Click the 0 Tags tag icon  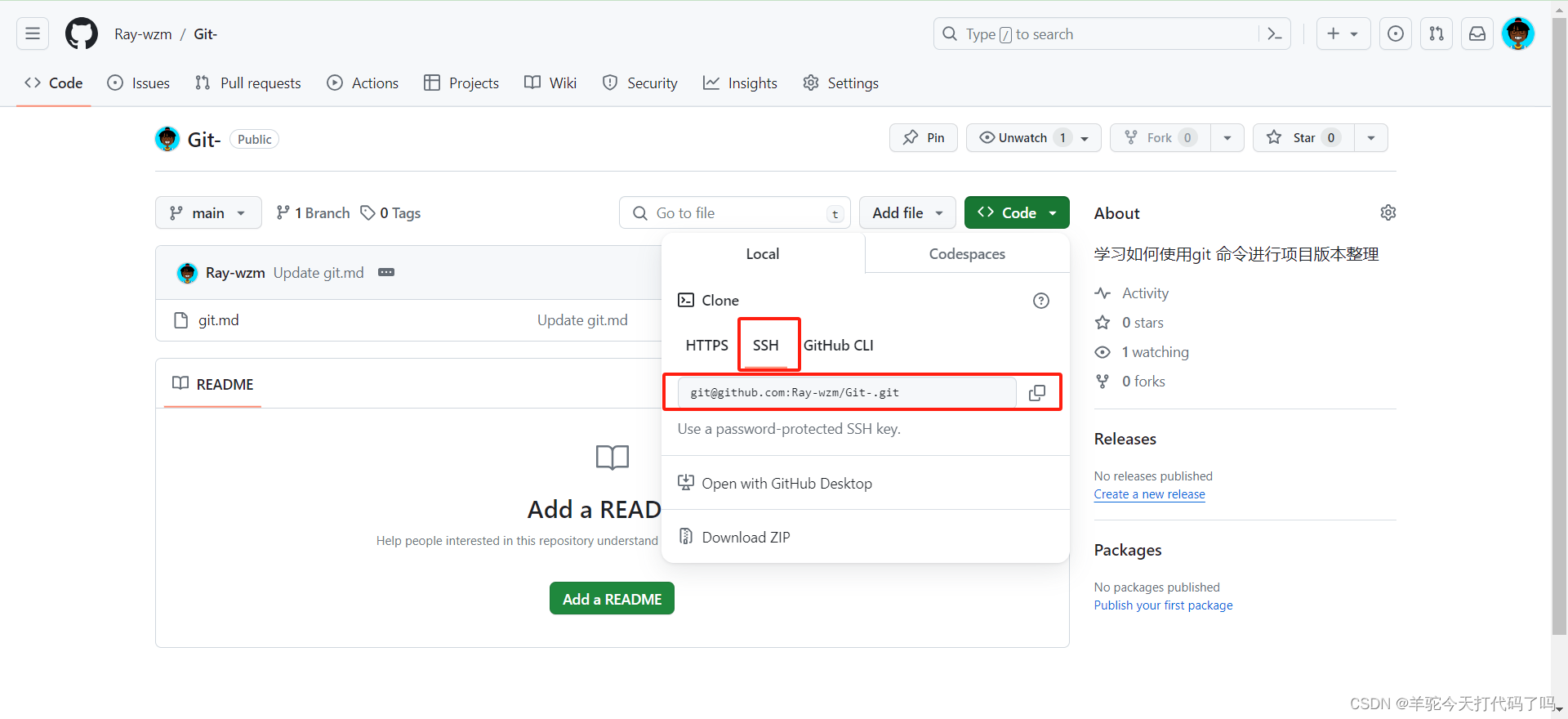367,212
